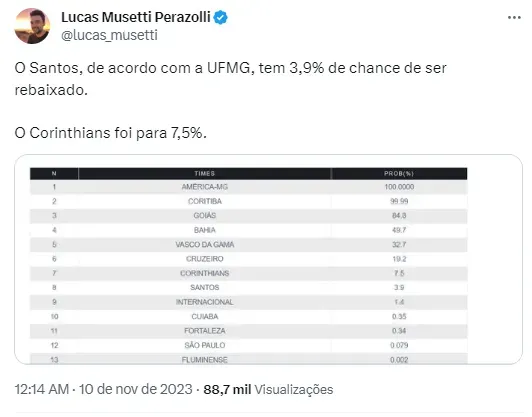Click the tweet timestamp 12:14 AM
The width and height of the screenshot is (532, 417).
click(x=42, y=389)
